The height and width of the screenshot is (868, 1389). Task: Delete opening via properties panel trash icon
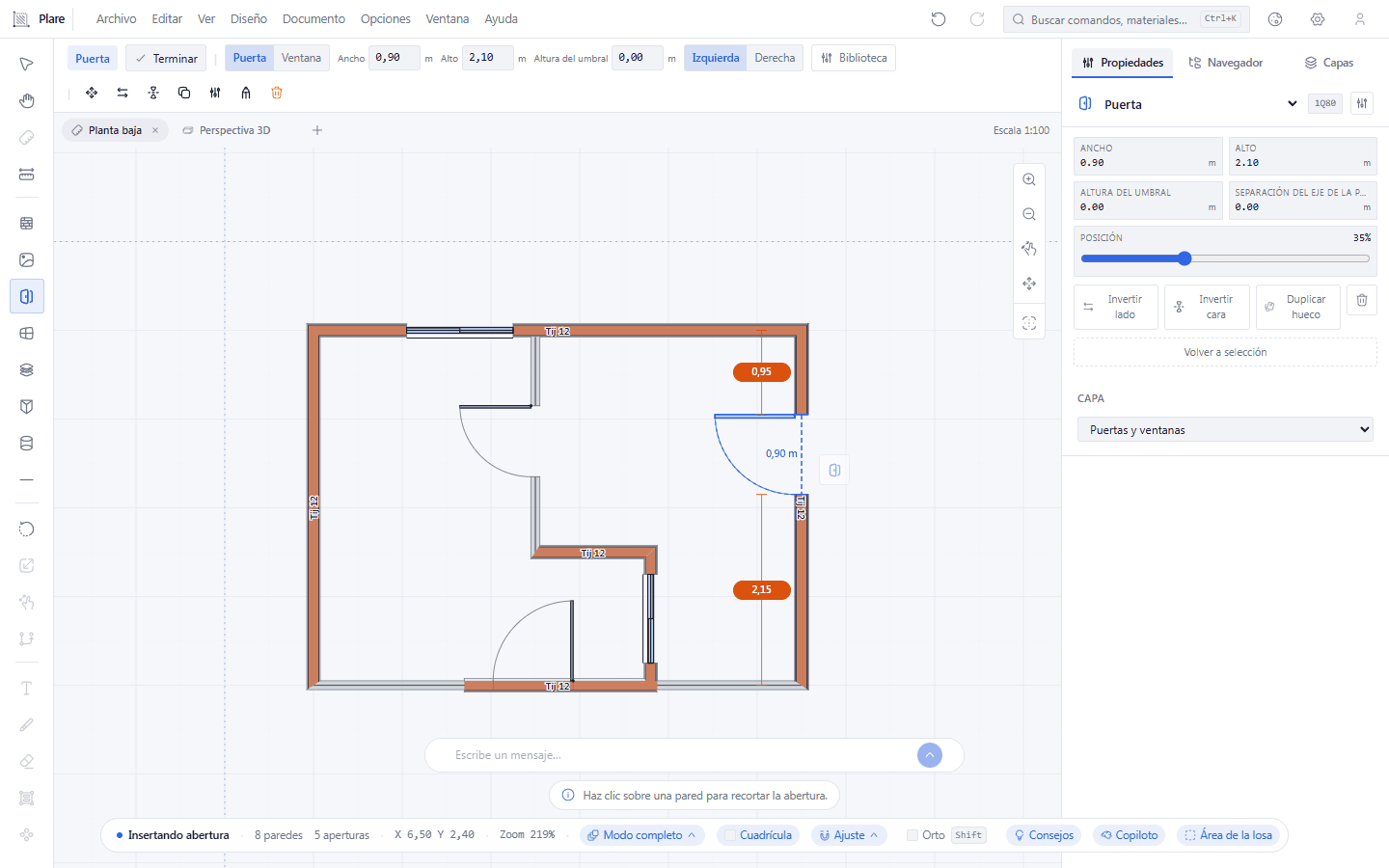click(1362, 300)
